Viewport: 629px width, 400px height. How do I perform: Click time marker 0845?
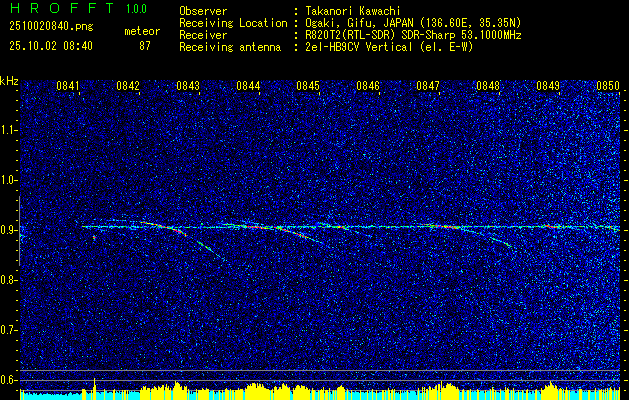[x=308, y=86]
